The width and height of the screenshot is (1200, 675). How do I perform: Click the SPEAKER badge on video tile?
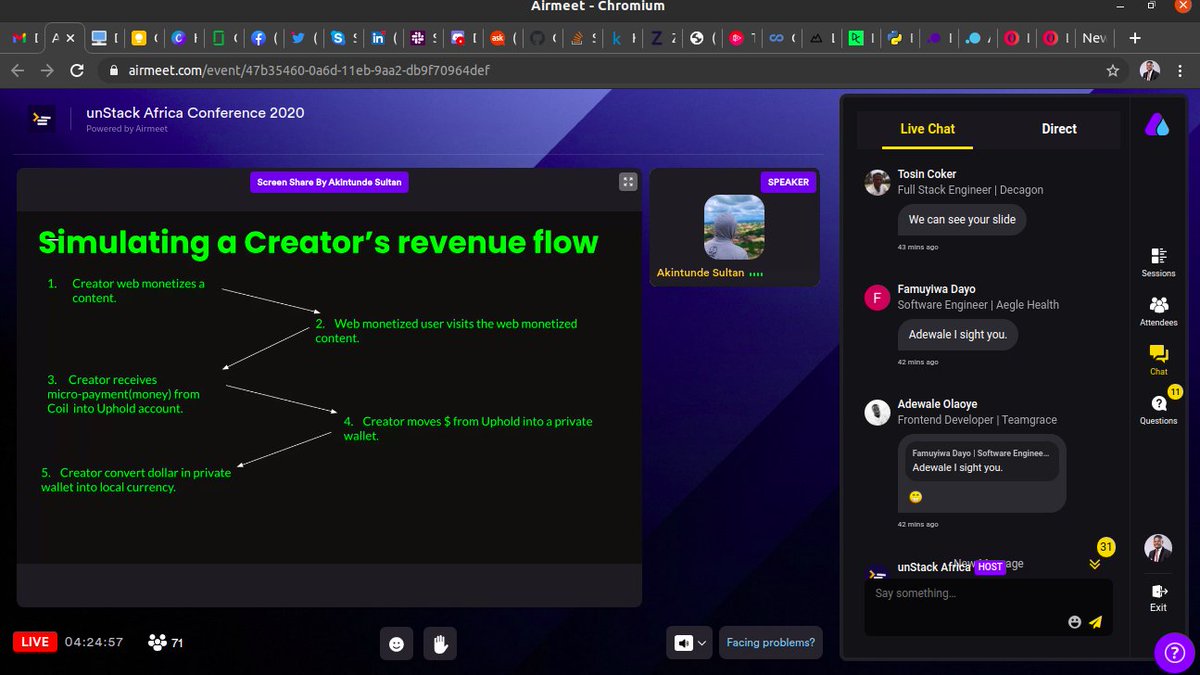pos(788,182)
